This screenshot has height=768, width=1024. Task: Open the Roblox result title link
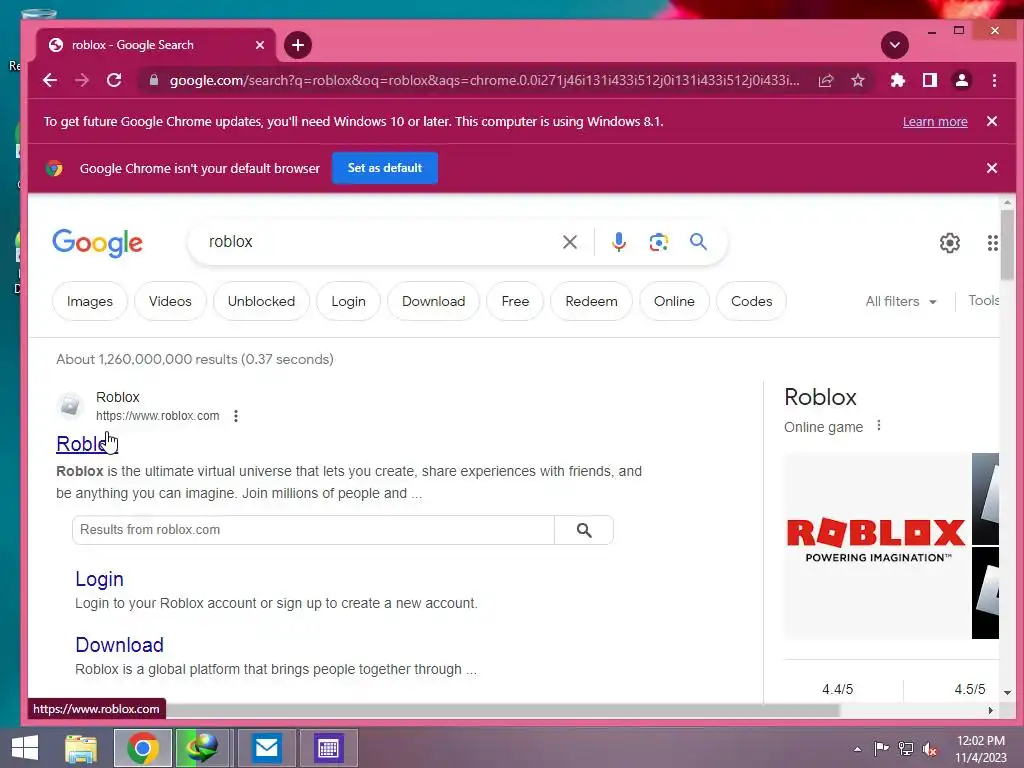click(87, 443)
